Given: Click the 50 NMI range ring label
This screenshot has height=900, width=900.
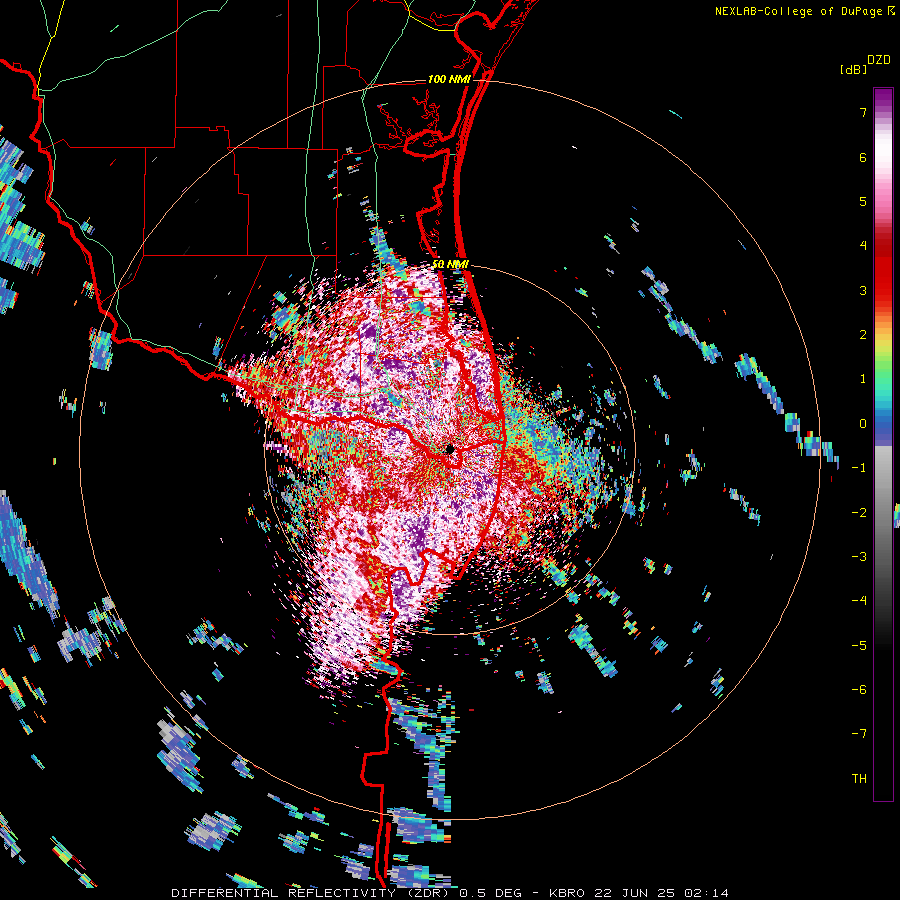Looking at the screenshot, I should pos(451,265).
